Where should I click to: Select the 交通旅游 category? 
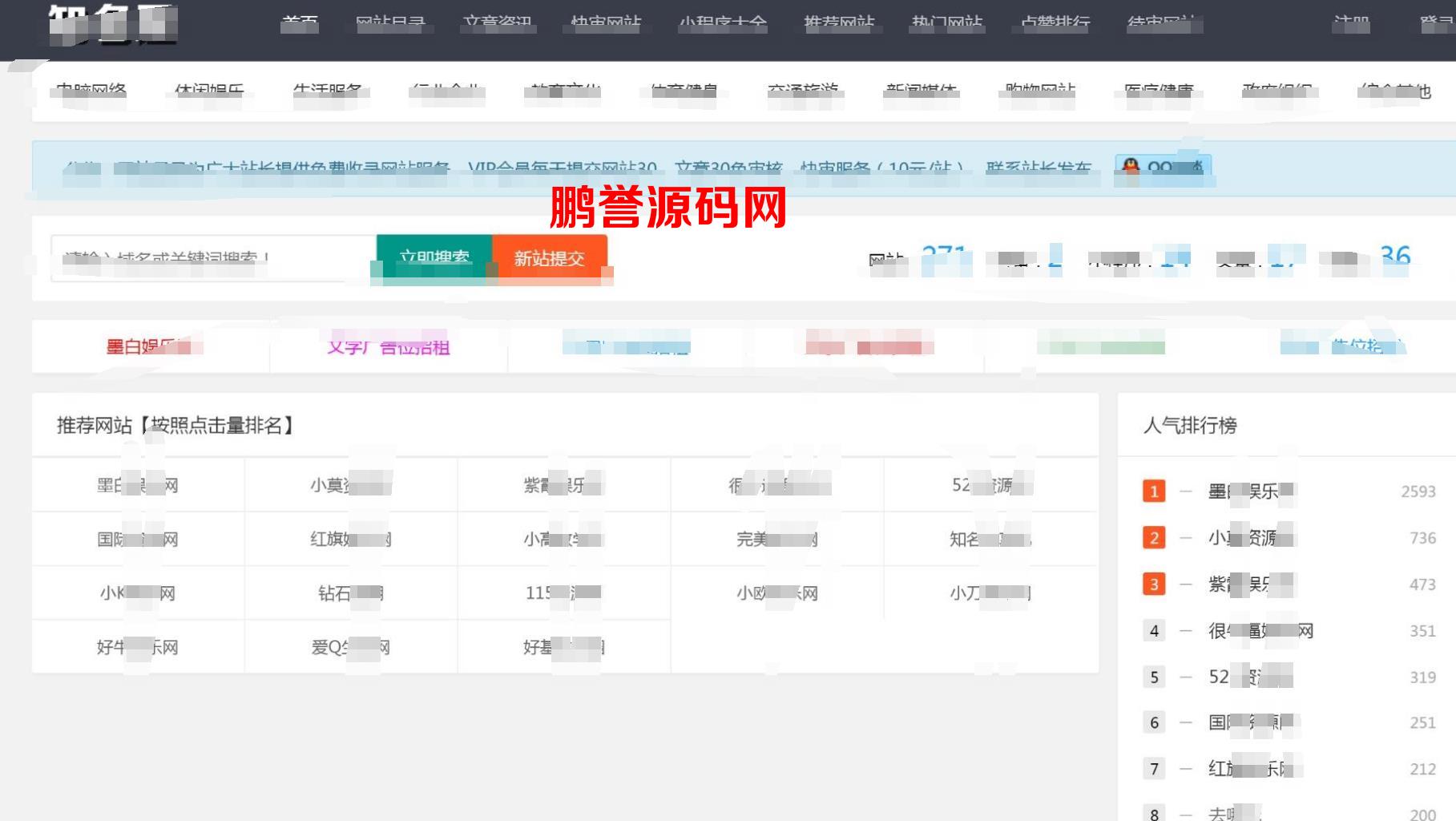point(803,92)
